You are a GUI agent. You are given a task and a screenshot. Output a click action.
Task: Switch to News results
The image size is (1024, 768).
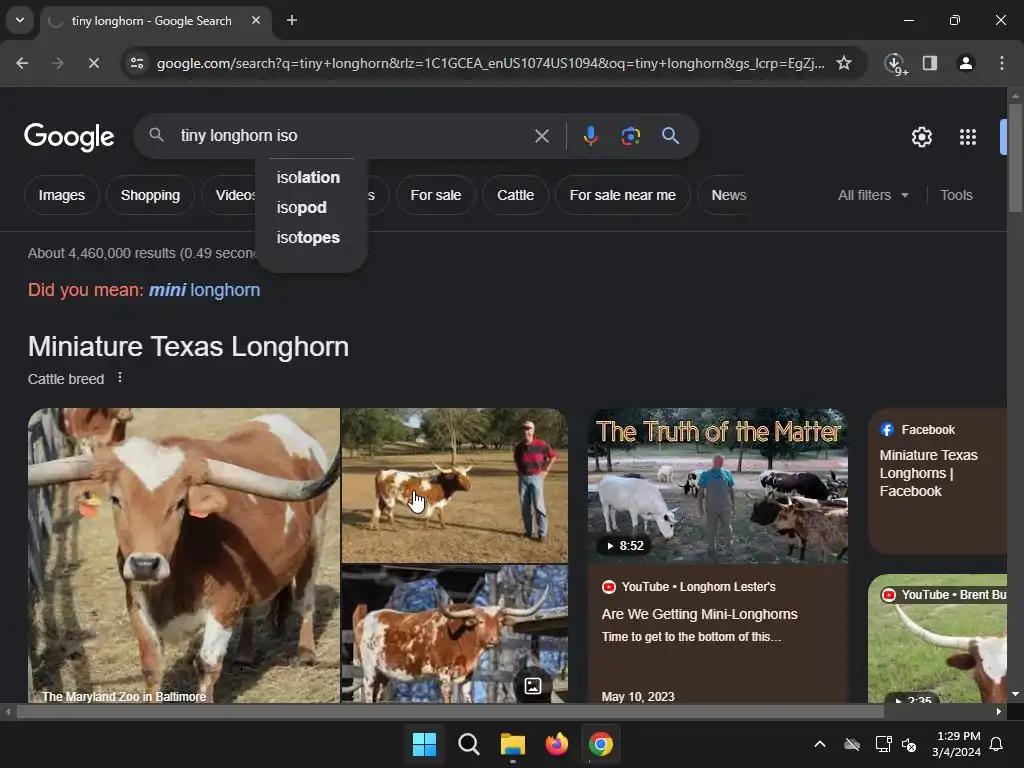(x=729, y=195)
